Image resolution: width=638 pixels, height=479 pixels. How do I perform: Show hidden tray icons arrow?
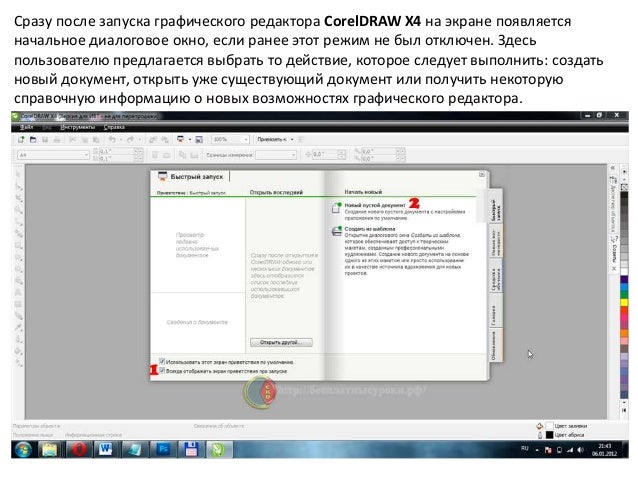[537, 450]
